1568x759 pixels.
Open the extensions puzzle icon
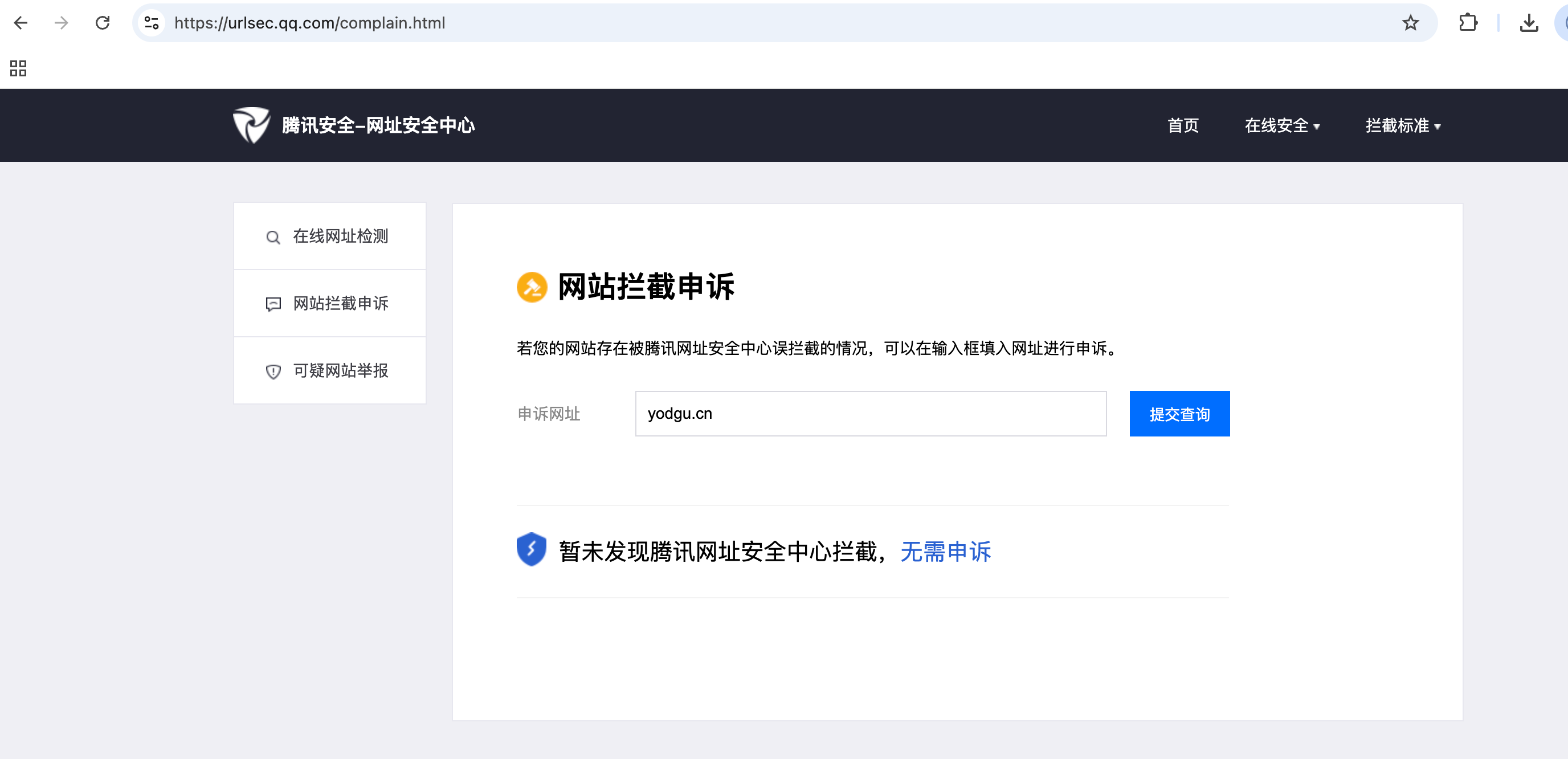[1468, 23]
